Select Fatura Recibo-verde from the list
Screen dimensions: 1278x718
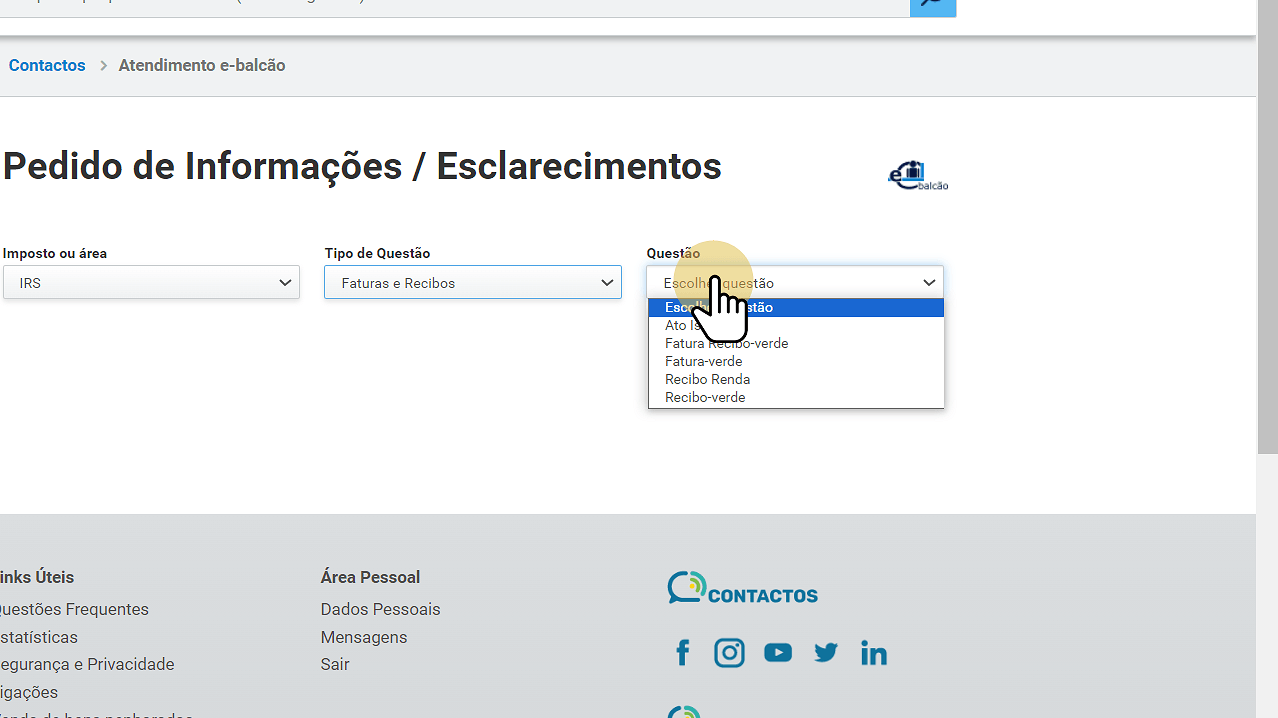pyautogui.click(x=726, y=343)
